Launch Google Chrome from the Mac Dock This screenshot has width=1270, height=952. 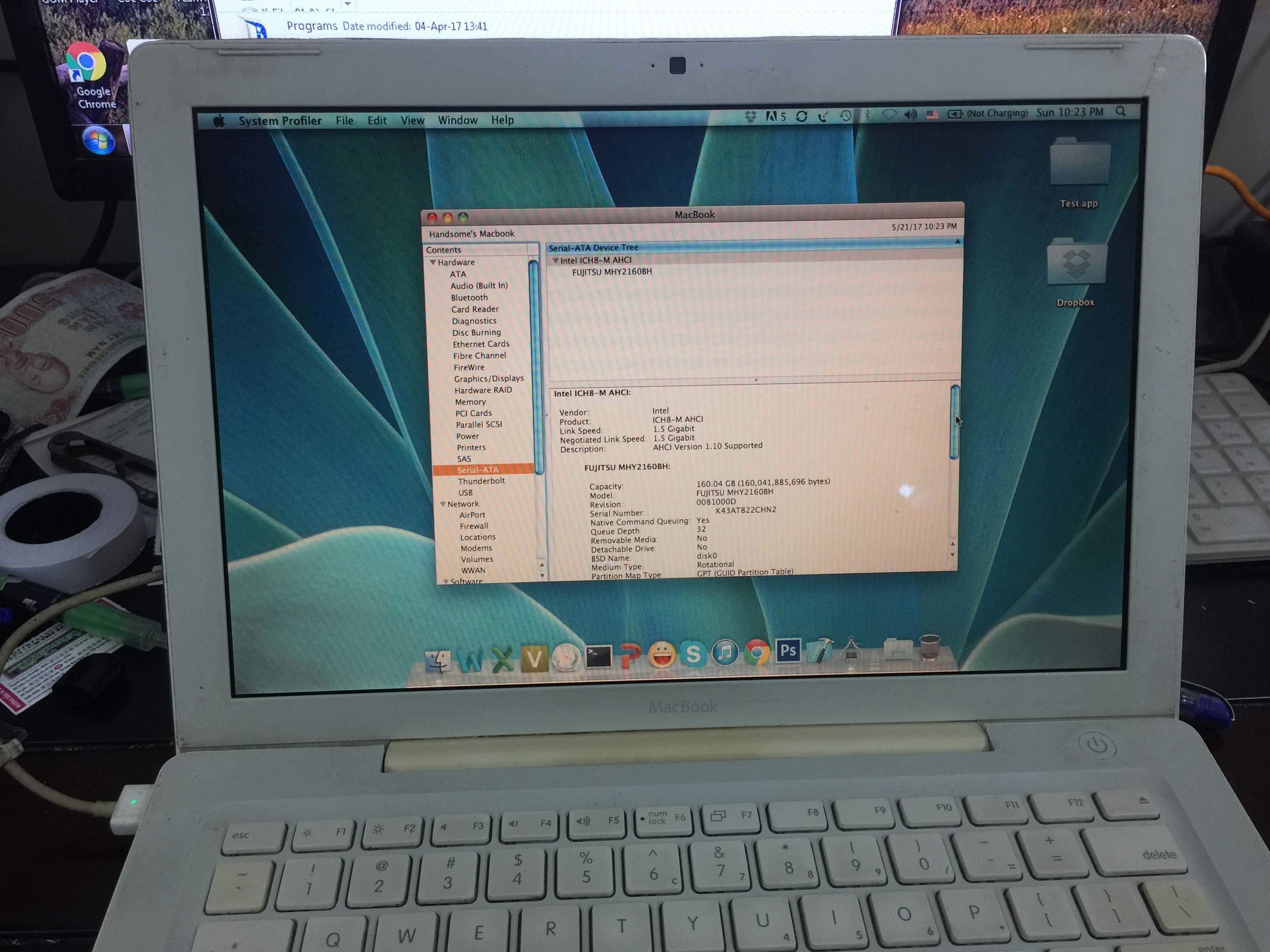click(757, 653)
